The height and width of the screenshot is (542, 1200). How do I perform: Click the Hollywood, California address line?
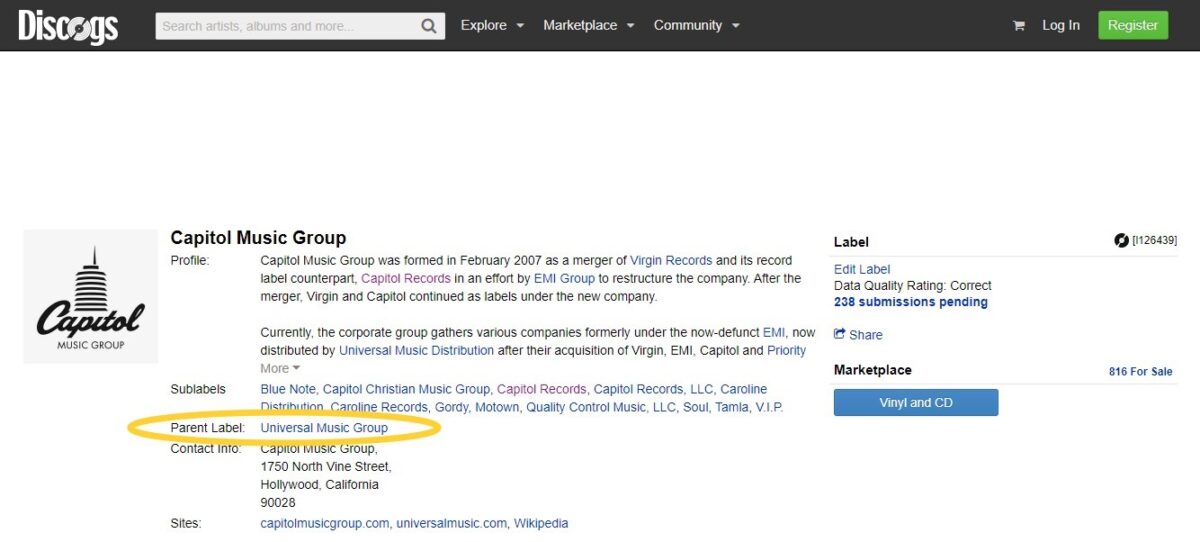point(320,485)
